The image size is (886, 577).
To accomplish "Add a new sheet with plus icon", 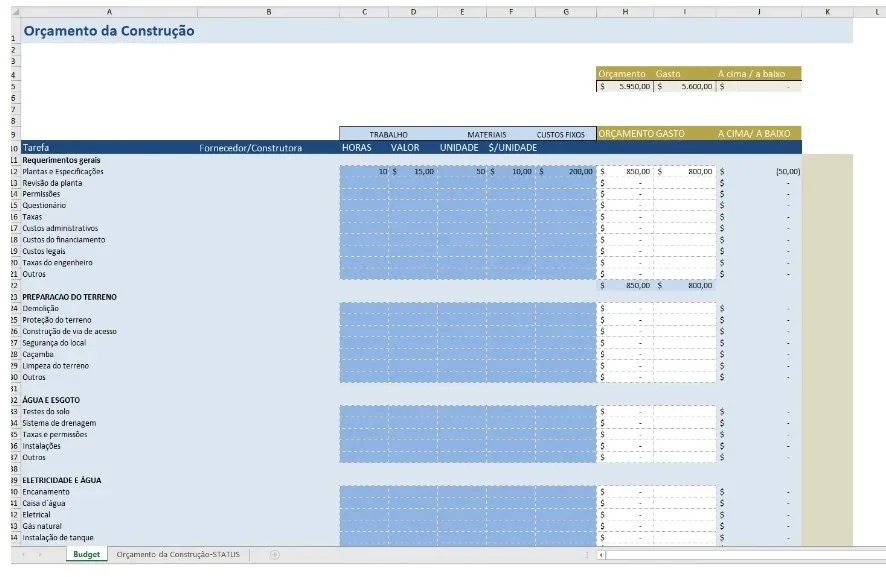I will 275,555.
